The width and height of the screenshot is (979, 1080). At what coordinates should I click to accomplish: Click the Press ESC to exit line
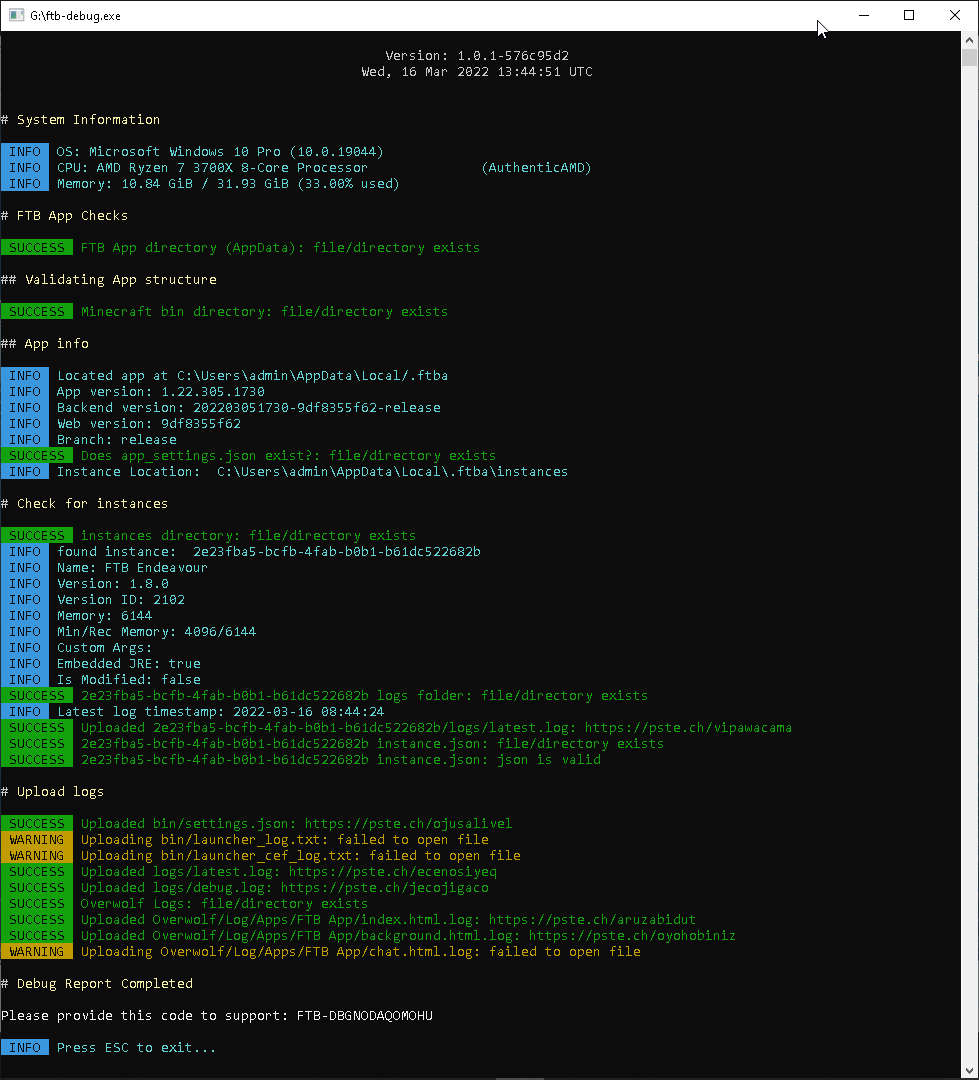pos(109,1047)
